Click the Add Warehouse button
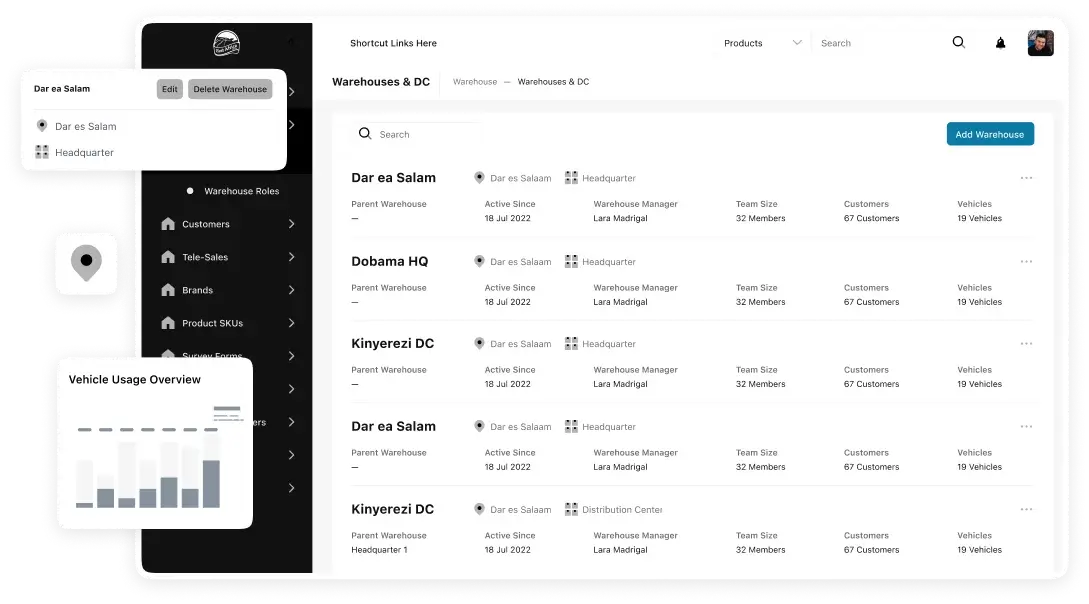The width and height of the screenshot is (1089, 604). [990, 133]
